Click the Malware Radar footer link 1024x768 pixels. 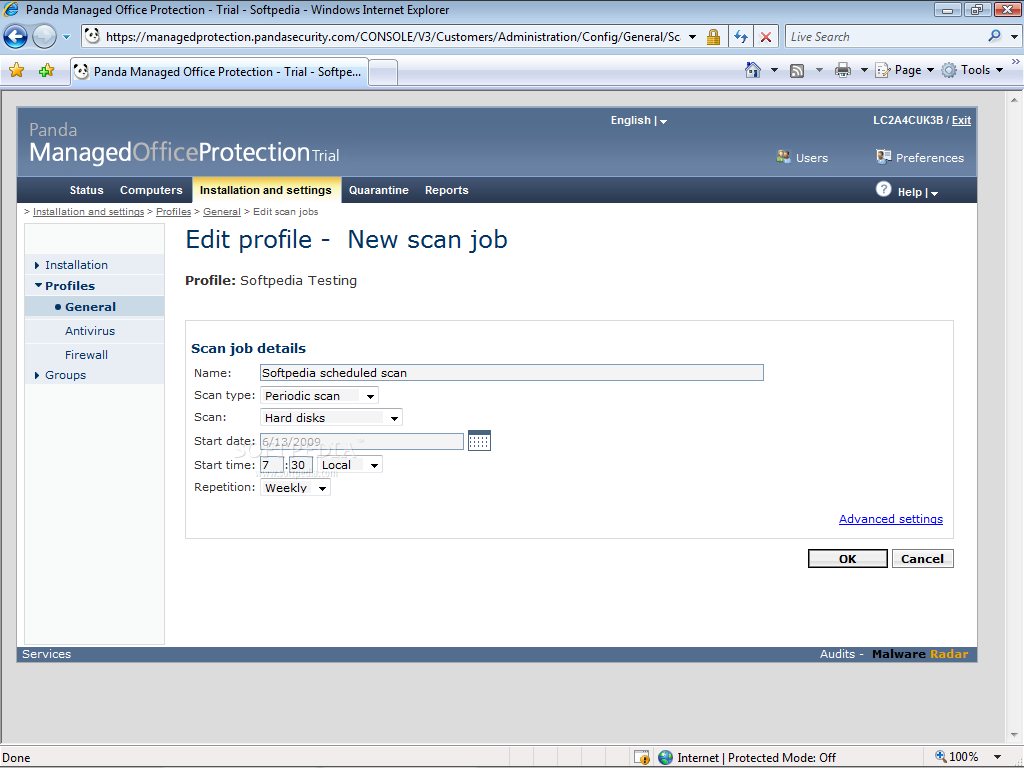click(x=920, y=654)
